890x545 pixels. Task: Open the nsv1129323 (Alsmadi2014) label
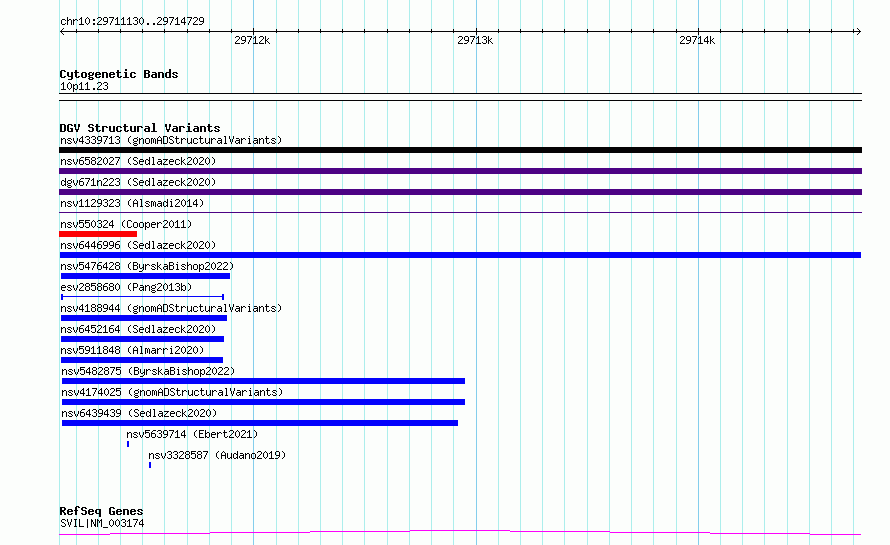(x=132, y=203)
